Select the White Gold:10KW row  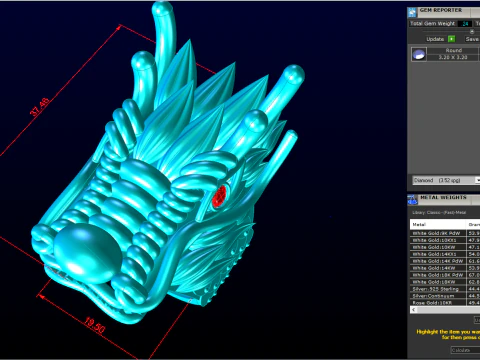click(445, 247)
